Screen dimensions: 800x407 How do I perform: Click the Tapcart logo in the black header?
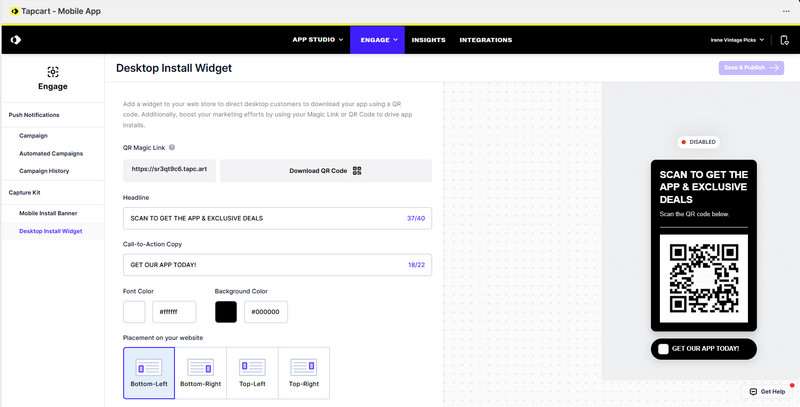coord(16,40)
